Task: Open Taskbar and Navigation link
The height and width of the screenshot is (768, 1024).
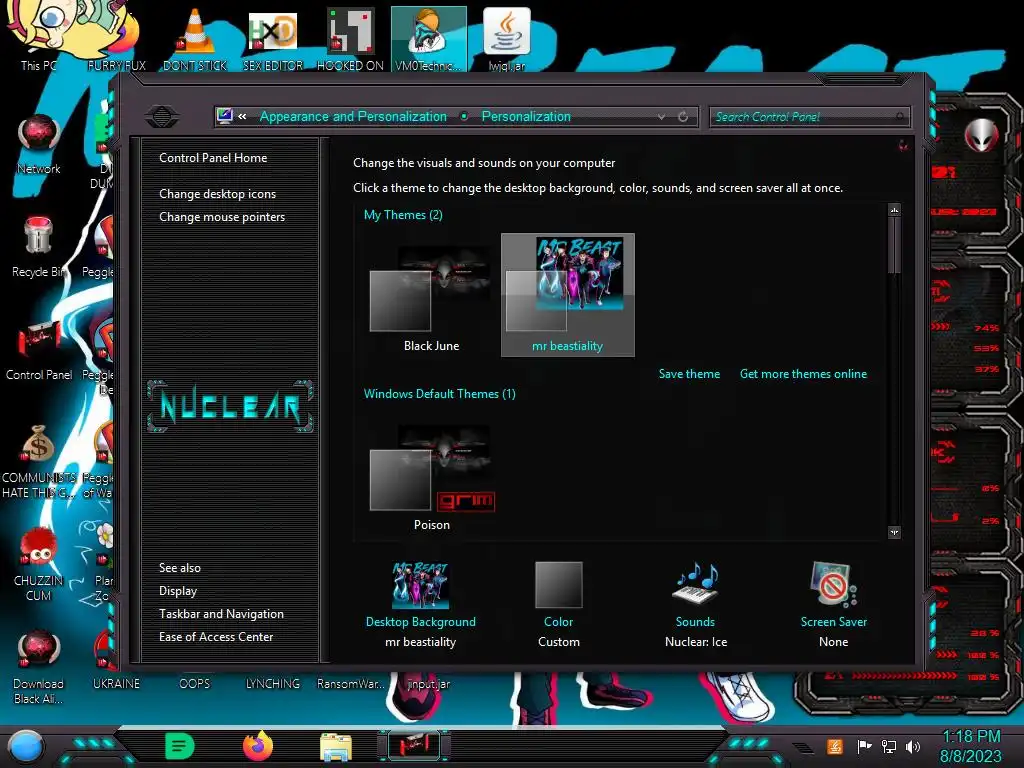Action: [x=221, y=614]
